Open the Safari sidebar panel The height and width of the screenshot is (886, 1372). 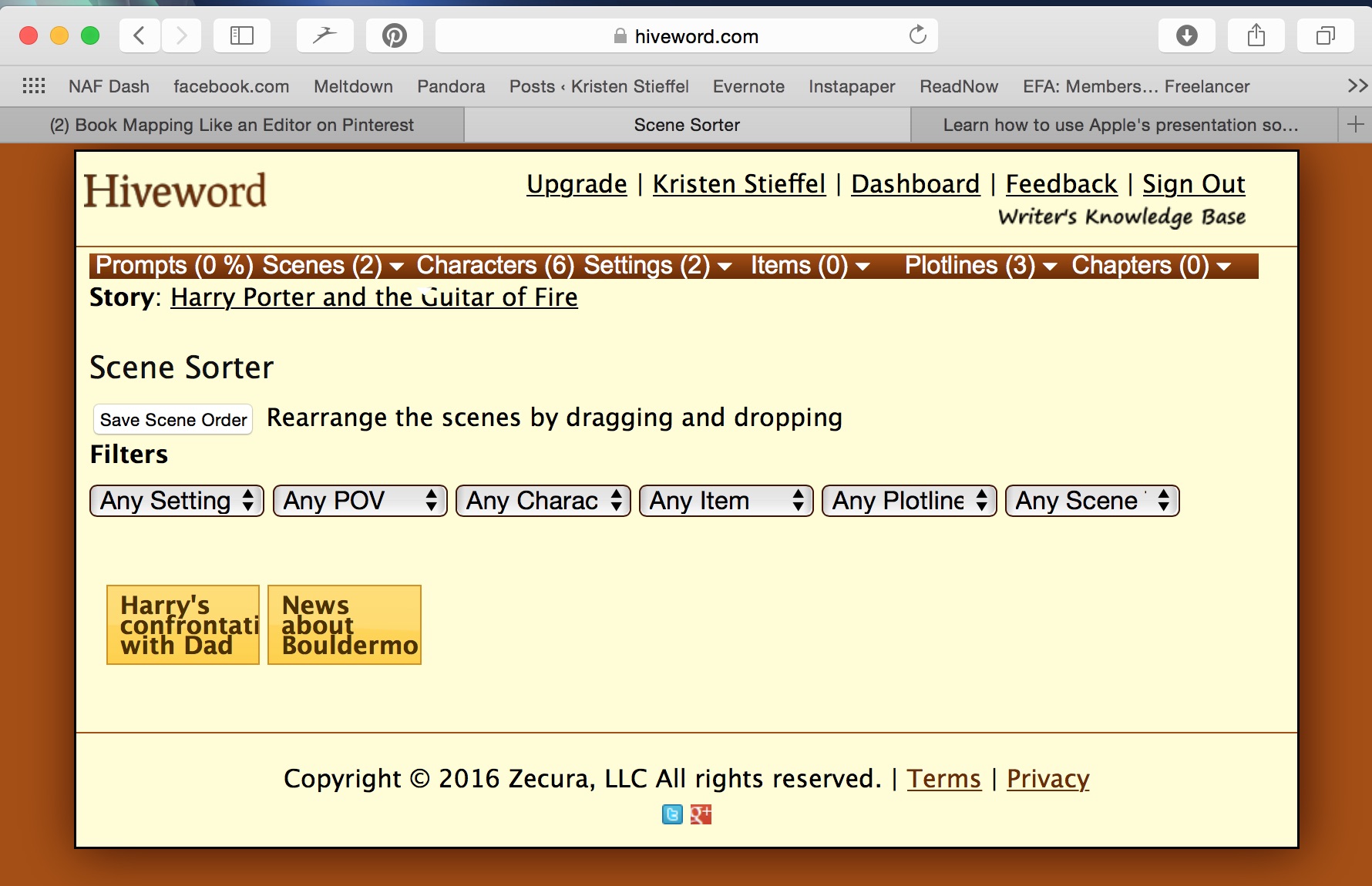[241, 35]
